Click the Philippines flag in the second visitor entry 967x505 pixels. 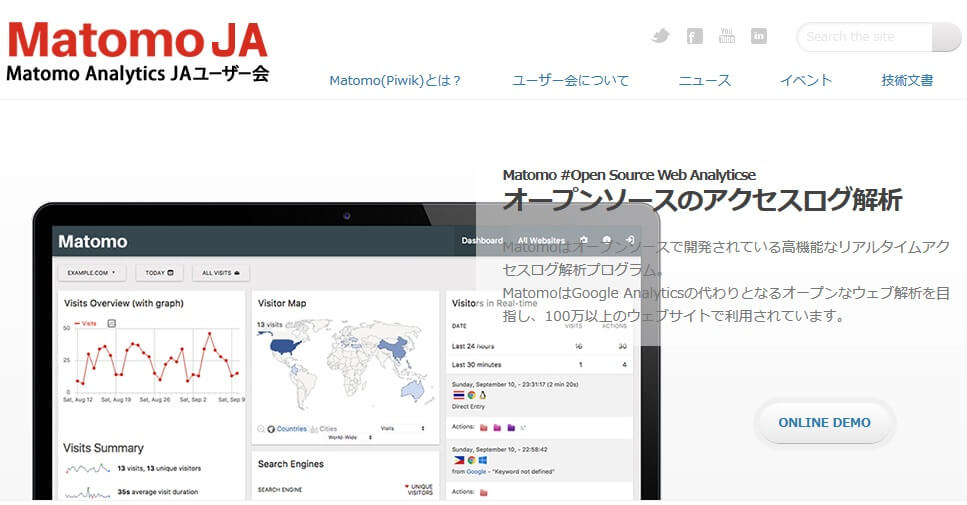click(x=458, y=460)
